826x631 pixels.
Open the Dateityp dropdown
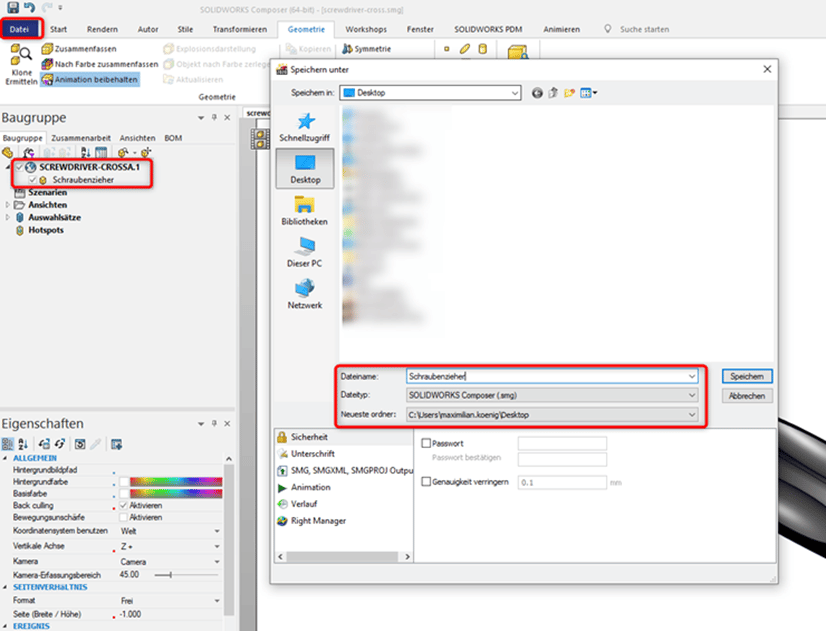point(691,395)
